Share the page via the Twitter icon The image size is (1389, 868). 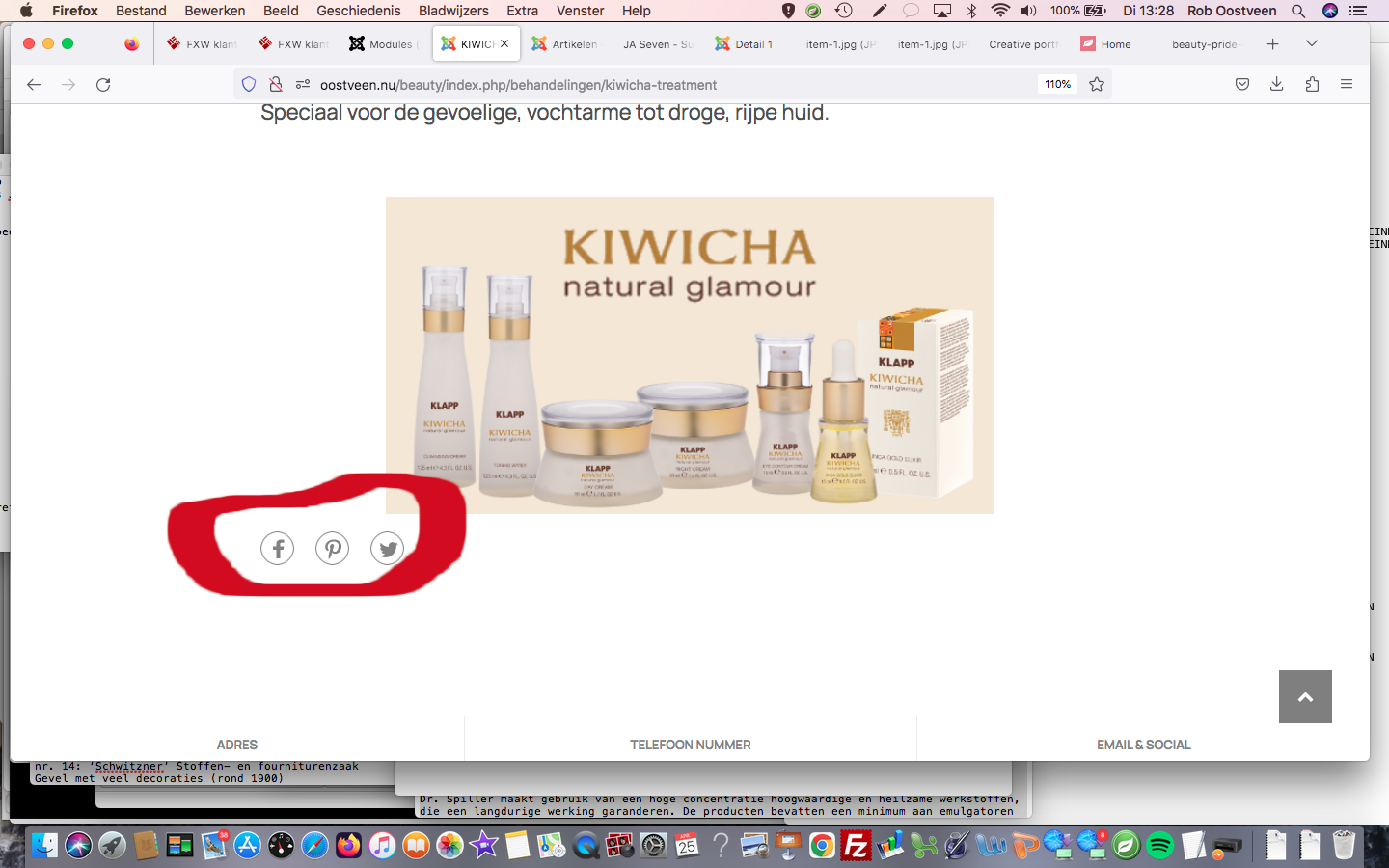(x=388, y=549)
